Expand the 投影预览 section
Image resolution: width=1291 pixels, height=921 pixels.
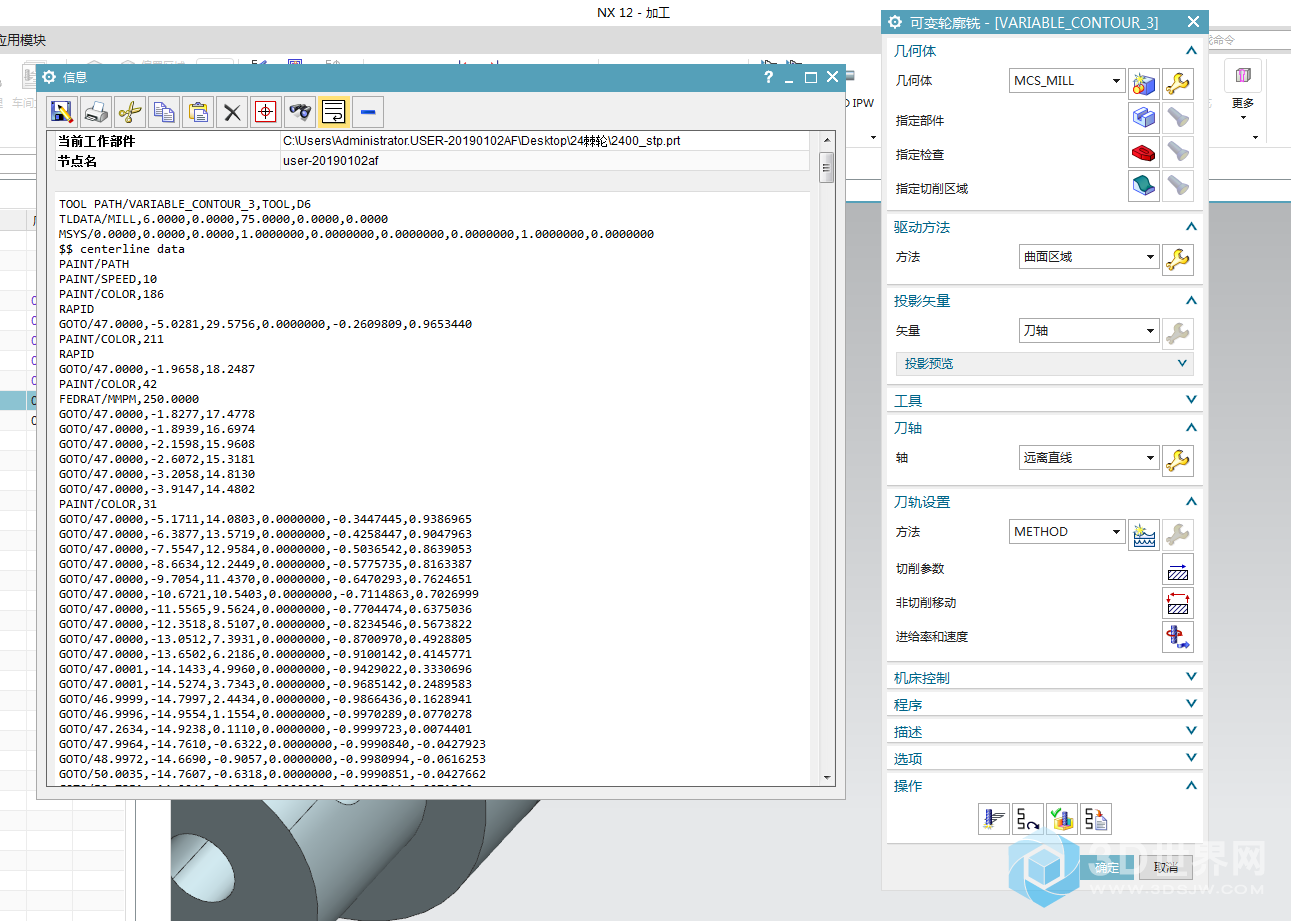[1044, 364]
